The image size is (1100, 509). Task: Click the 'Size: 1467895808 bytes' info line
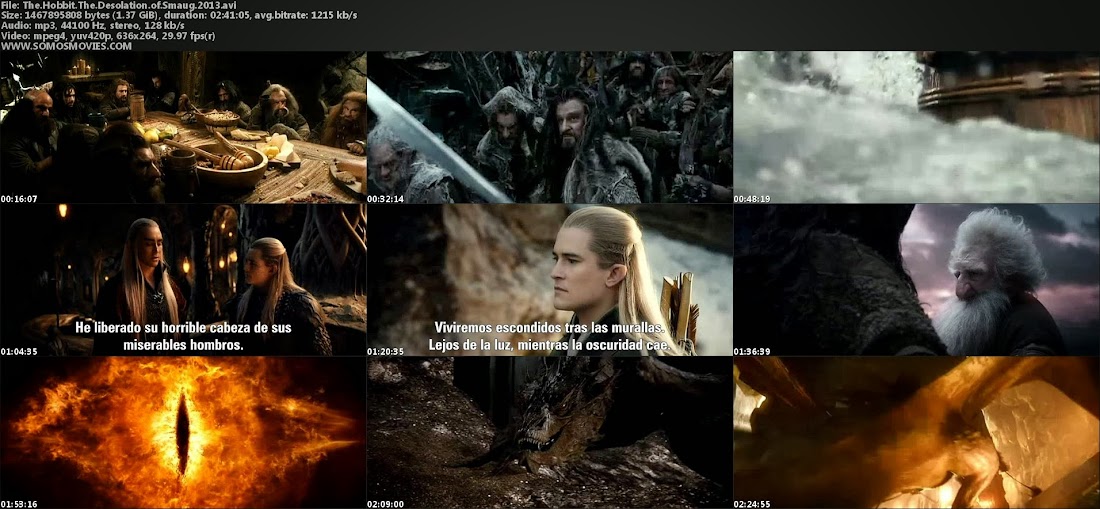(180, 15)
